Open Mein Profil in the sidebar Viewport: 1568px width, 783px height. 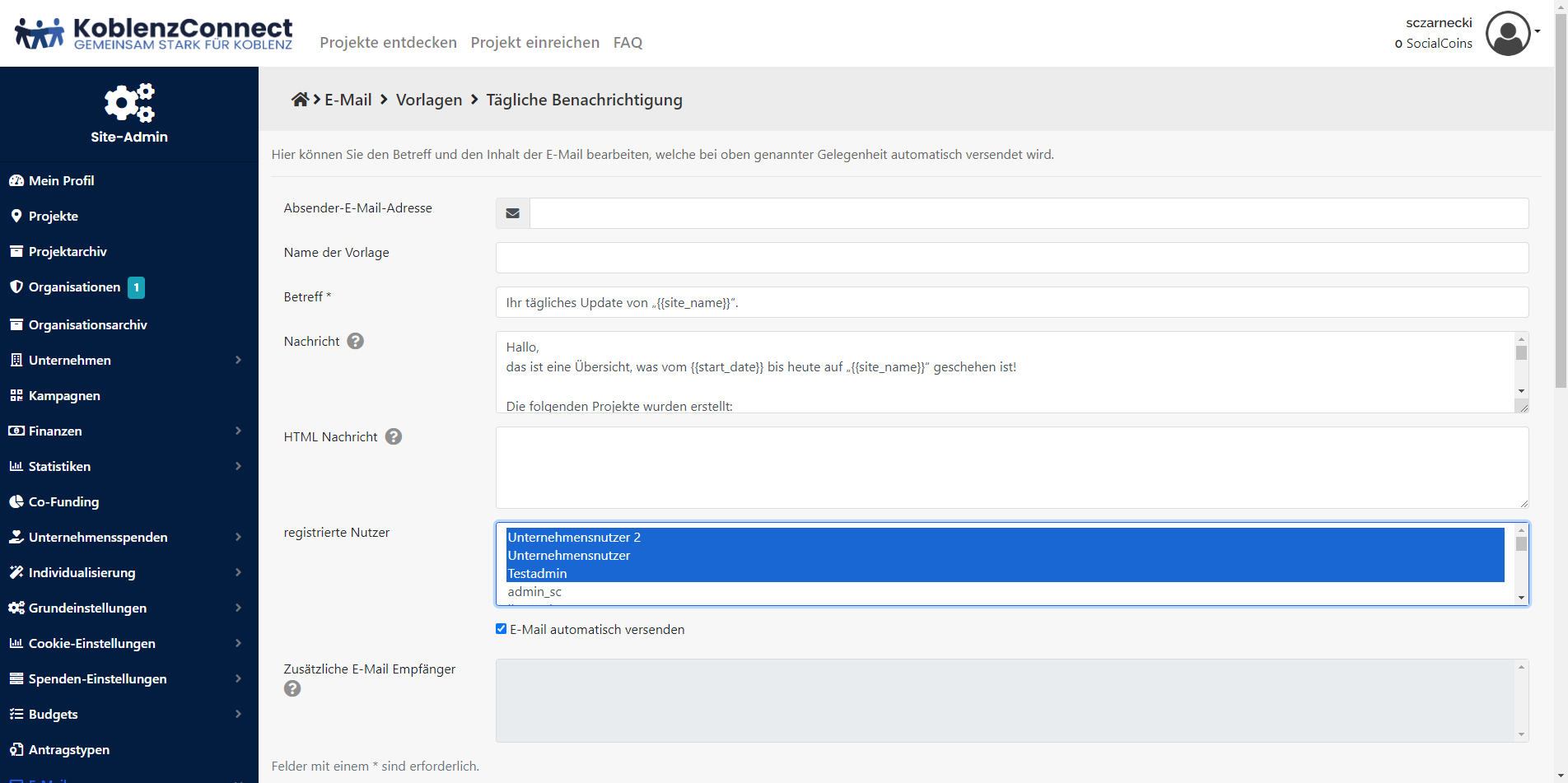pyautogui.click(x=61, y=180)
